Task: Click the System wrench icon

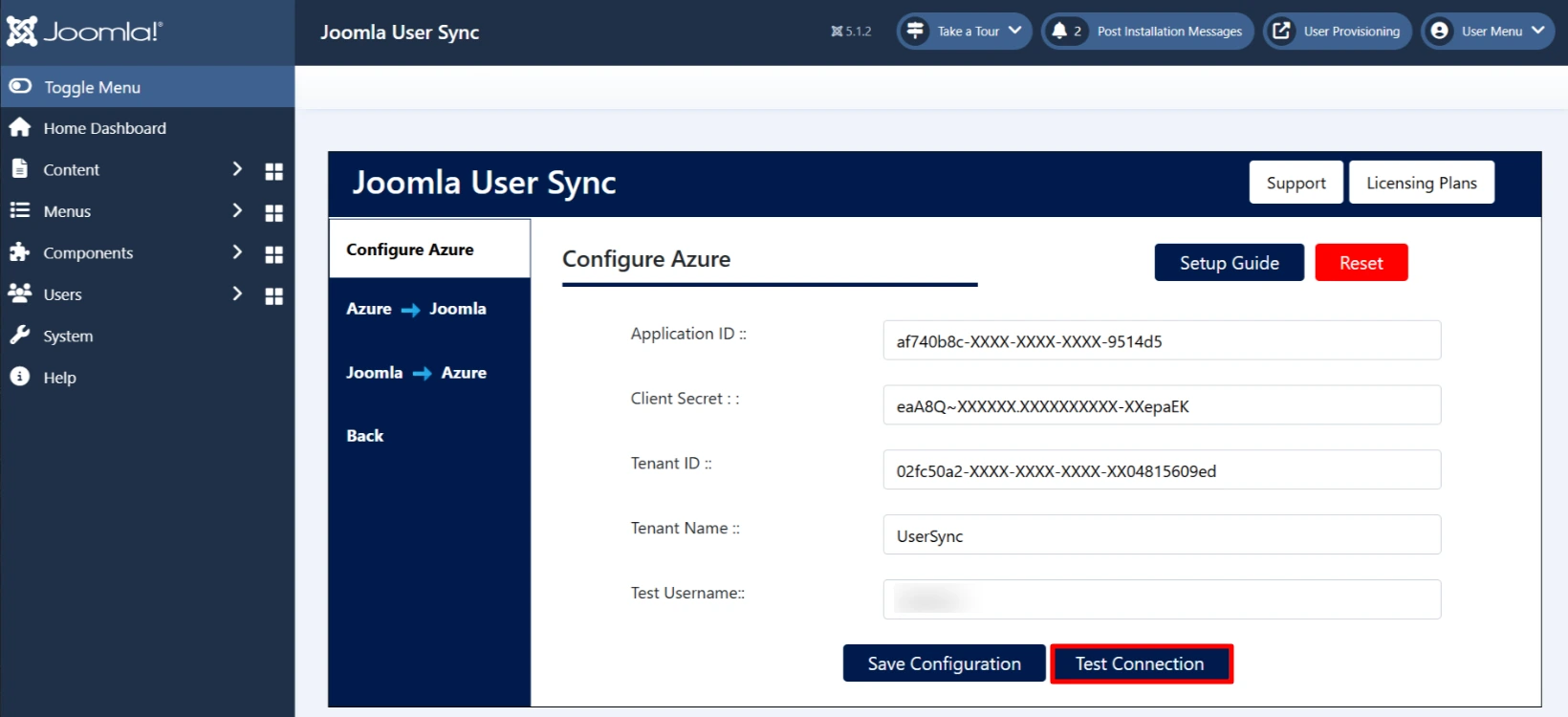Action: click(19, 335)
